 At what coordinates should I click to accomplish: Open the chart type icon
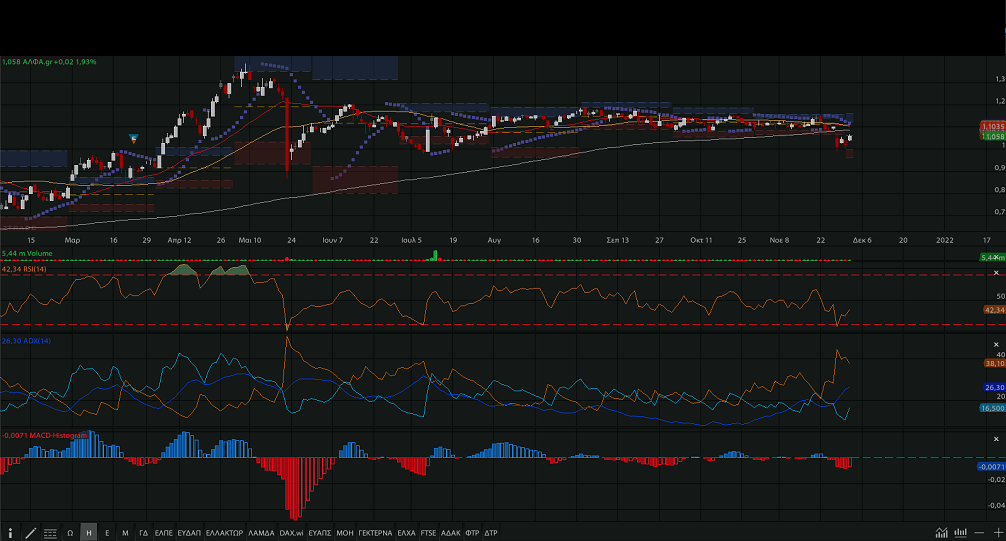941,533
